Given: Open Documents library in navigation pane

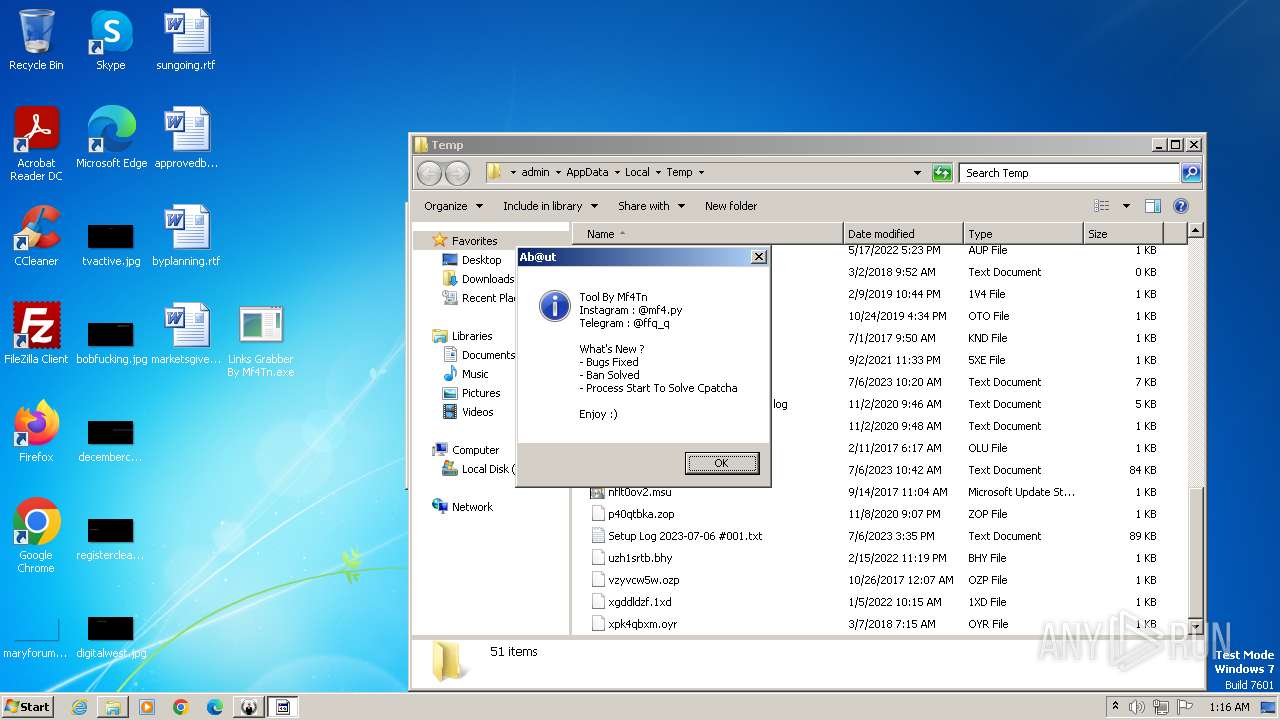Looking at the screenshot, I should pyautogui.click(x=488, y=355).
